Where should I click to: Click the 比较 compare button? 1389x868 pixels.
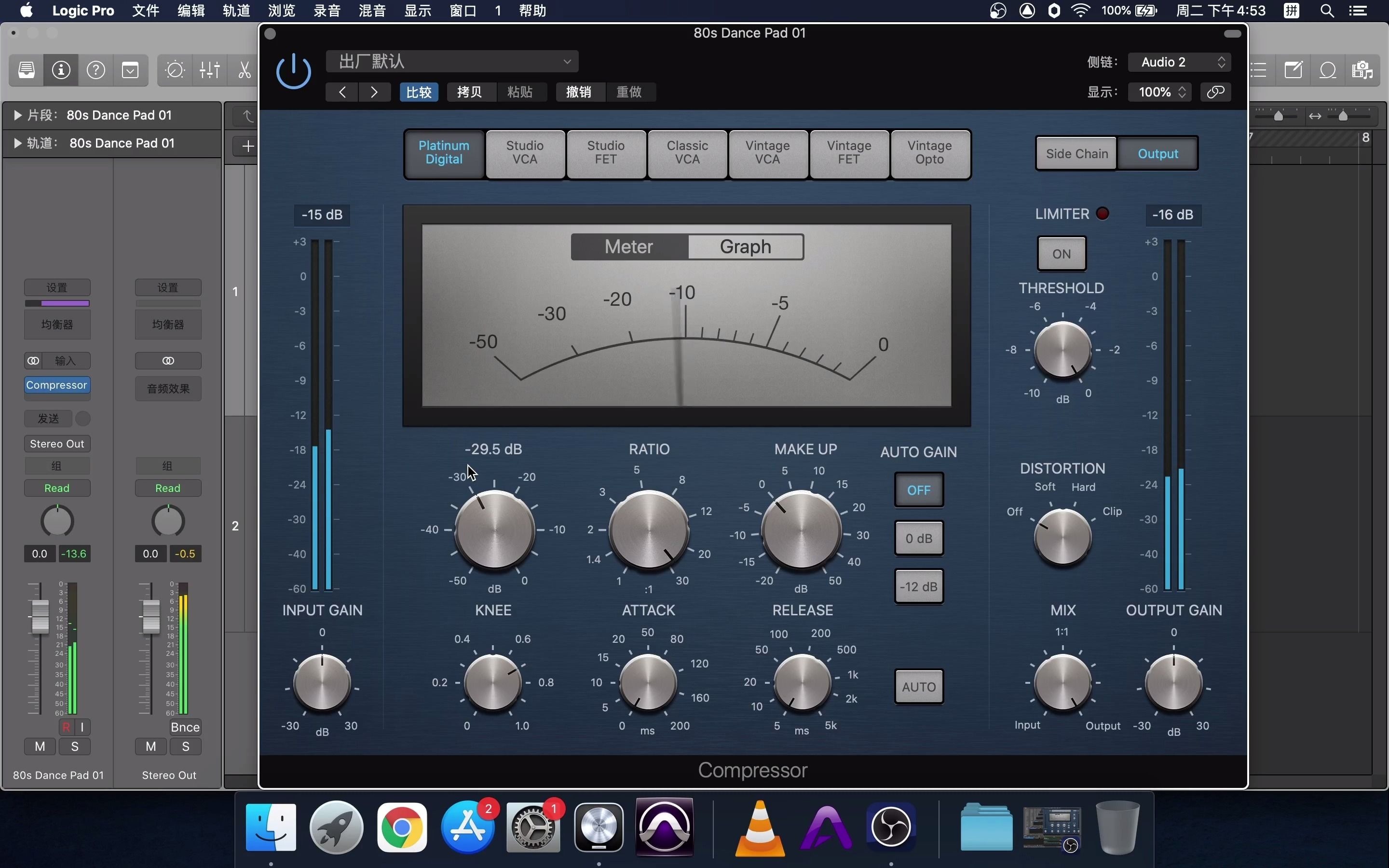click(419, 92)
